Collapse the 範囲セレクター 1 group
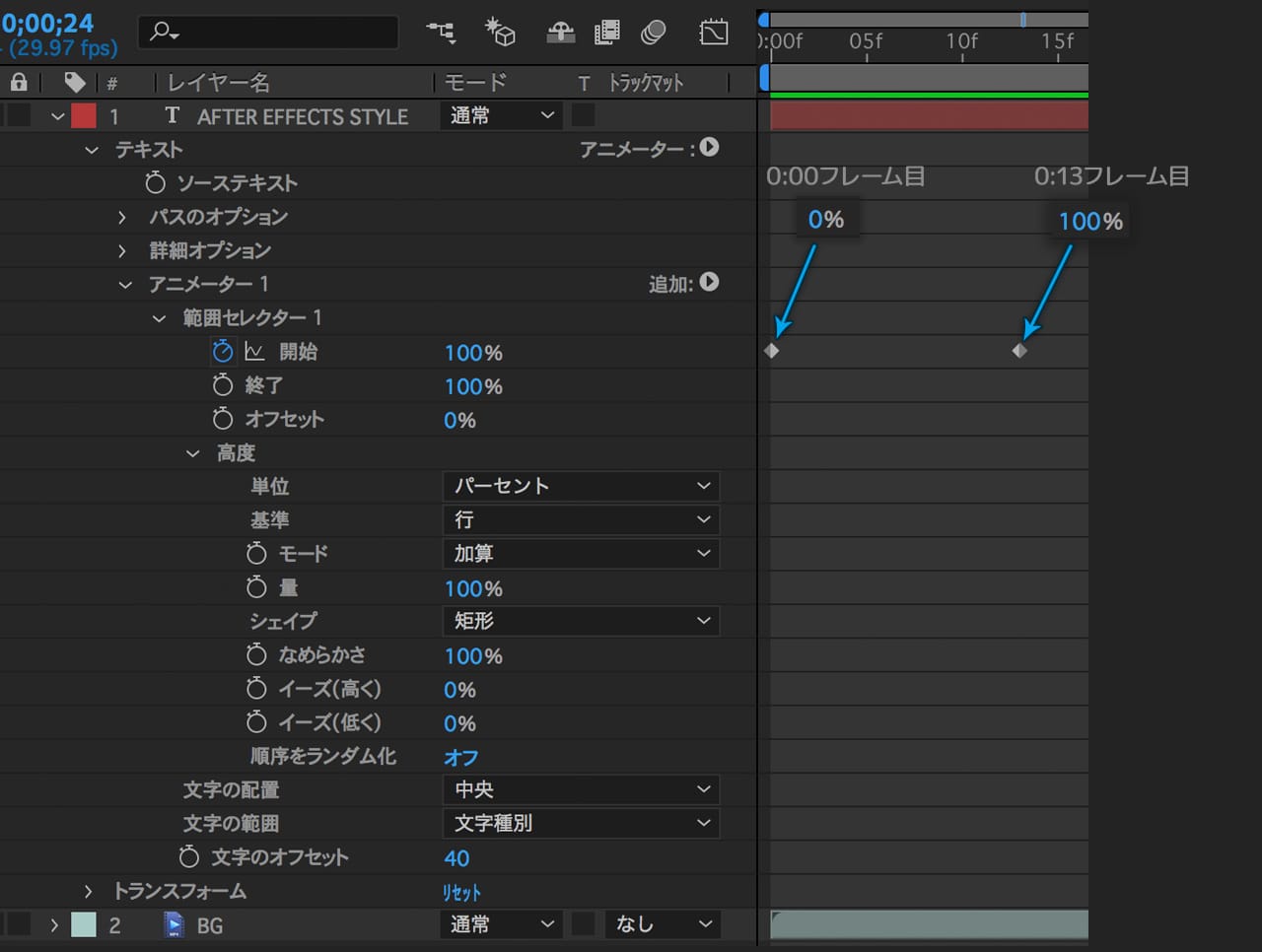1262x952 pixels. pos(159,318)
